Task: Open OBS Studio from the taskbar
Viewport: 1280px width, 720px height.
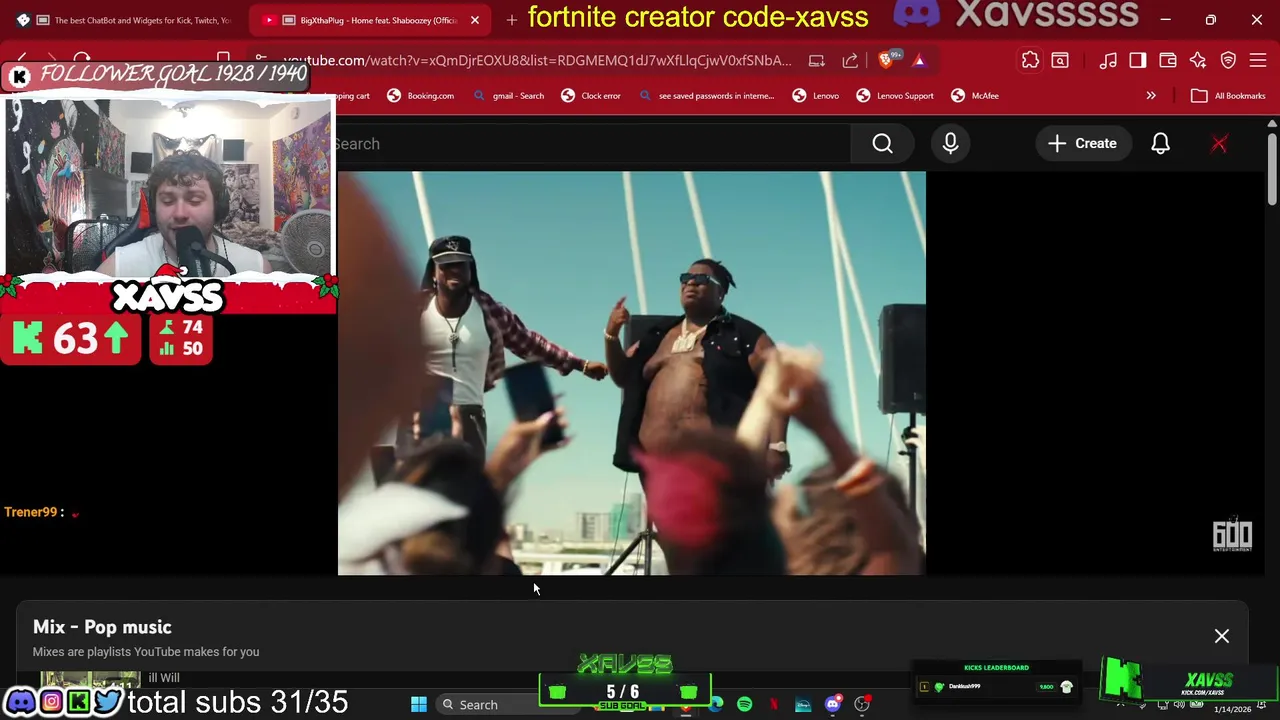Action: pos(862,705)
